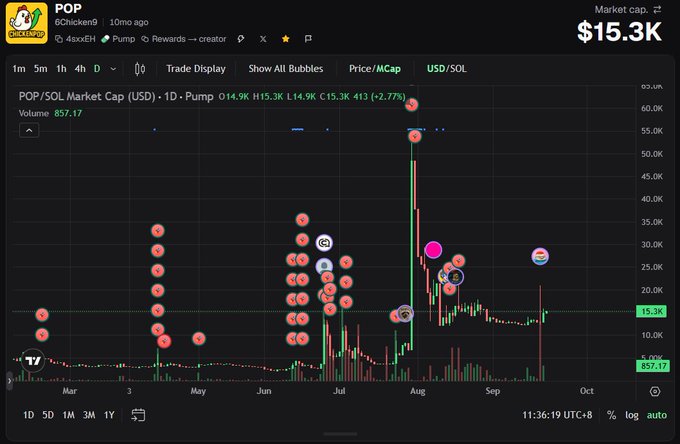Click the flag report icon
This screenshot has width=680, height=444.
click(x=308, y=39)
